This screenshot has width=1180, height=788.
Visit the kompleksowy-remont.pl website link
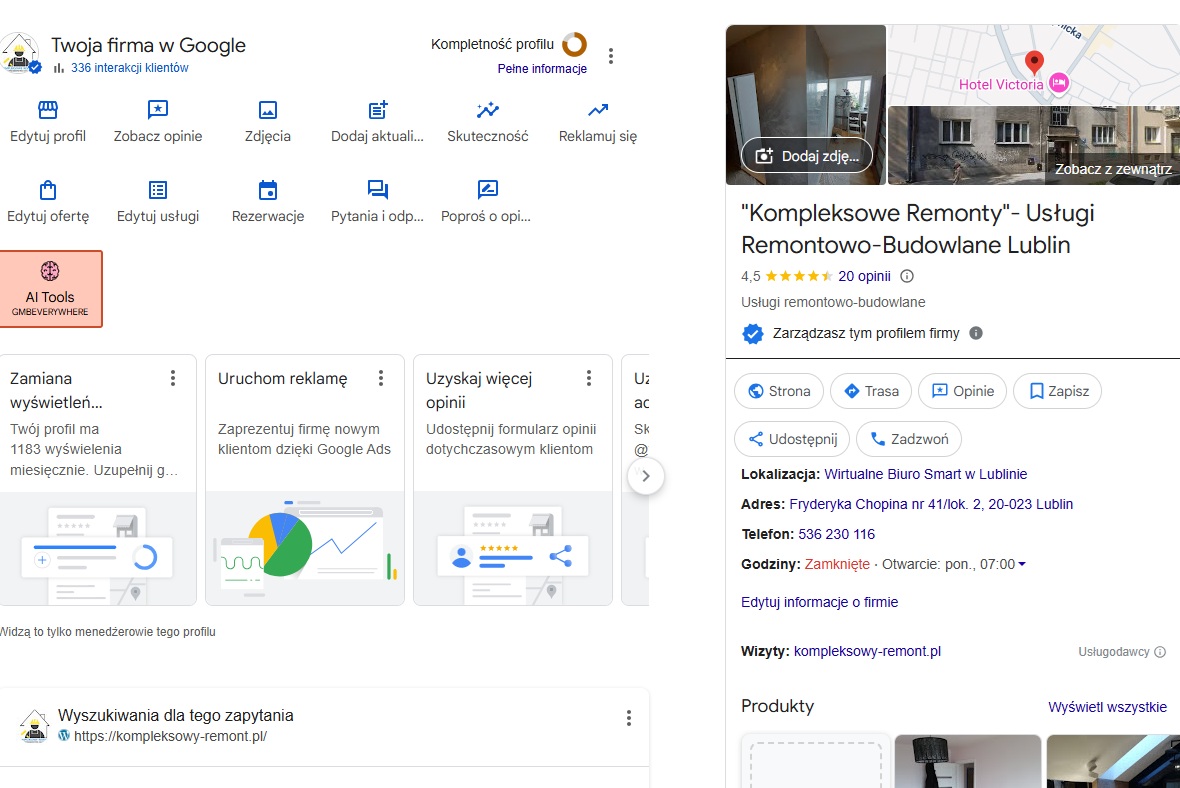(x=866, y=651)
